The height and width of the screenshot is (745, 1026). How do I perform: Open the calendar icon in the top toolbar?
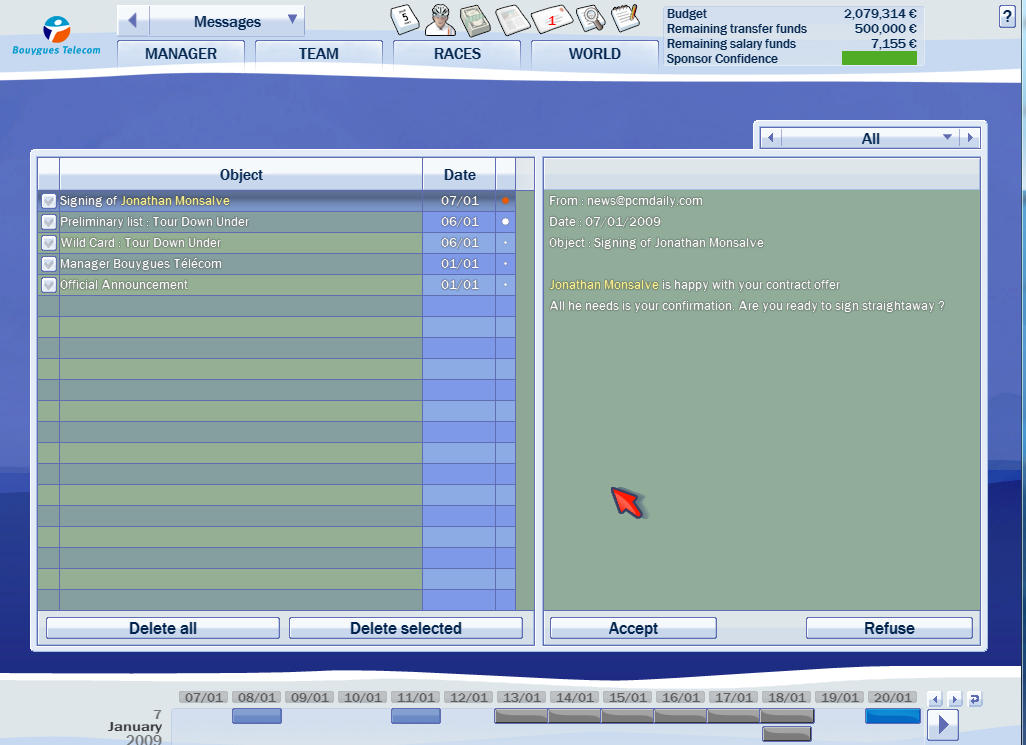[404, 19]
